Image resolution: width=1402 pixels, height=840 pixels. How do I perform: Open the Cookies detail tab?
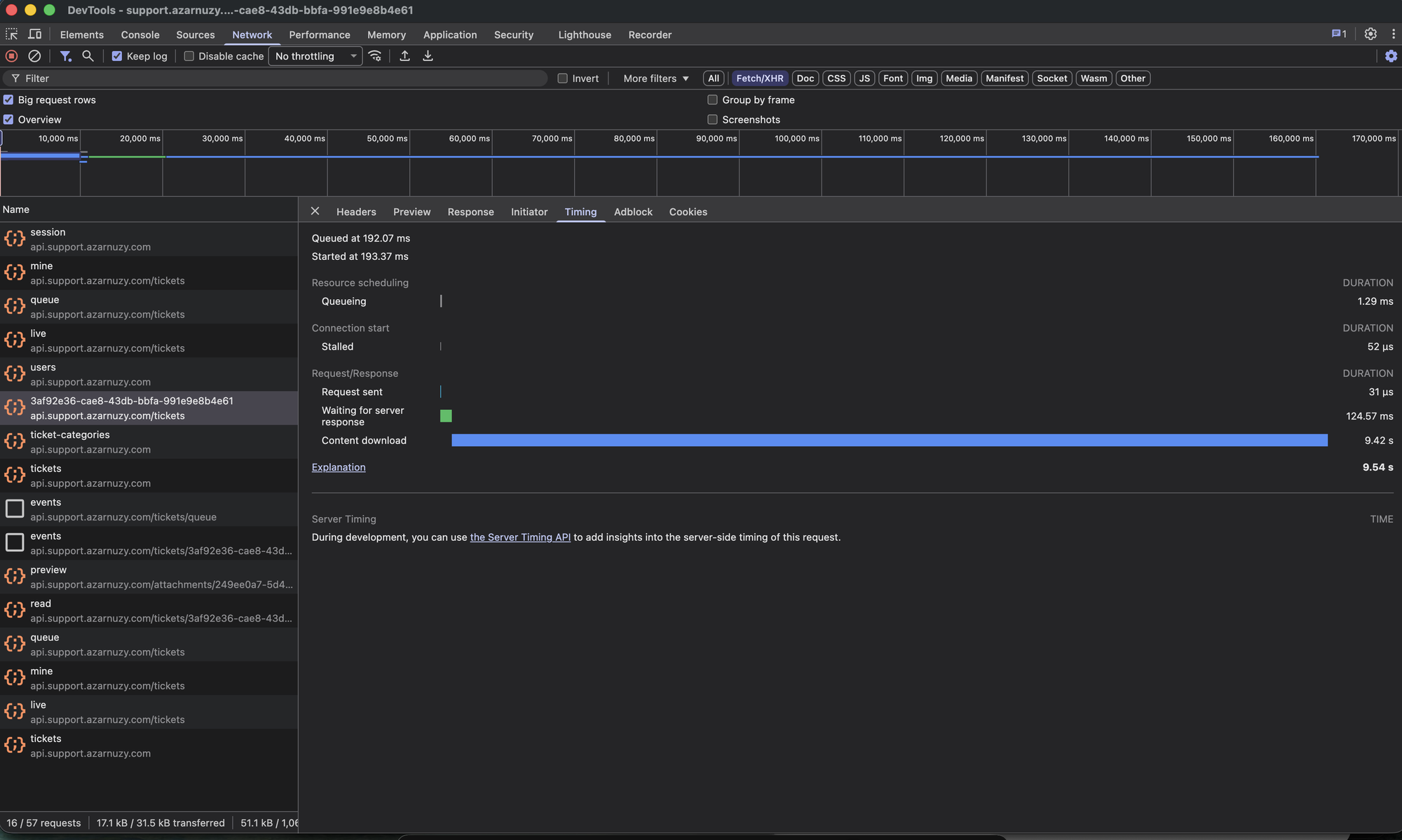tap(688, 212)
